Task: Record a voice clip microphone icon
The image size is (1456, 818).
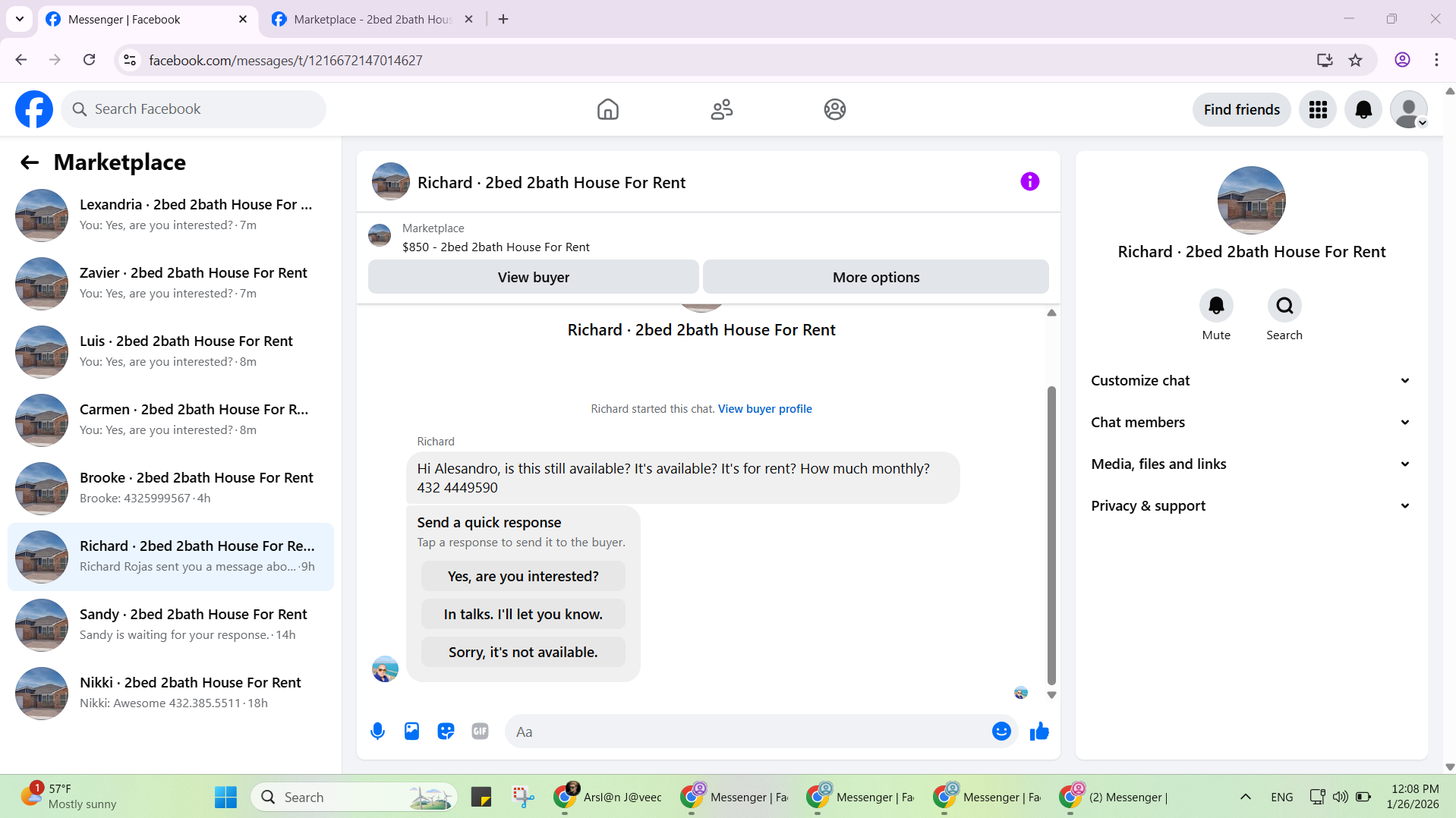Action: coord(377,731)
